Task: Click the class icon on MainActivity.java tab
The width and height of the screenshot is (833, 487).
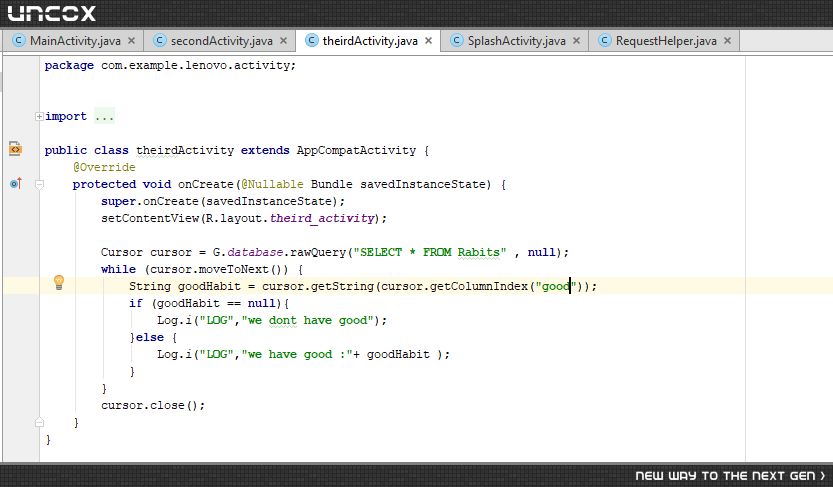Action: click(19, 40)
